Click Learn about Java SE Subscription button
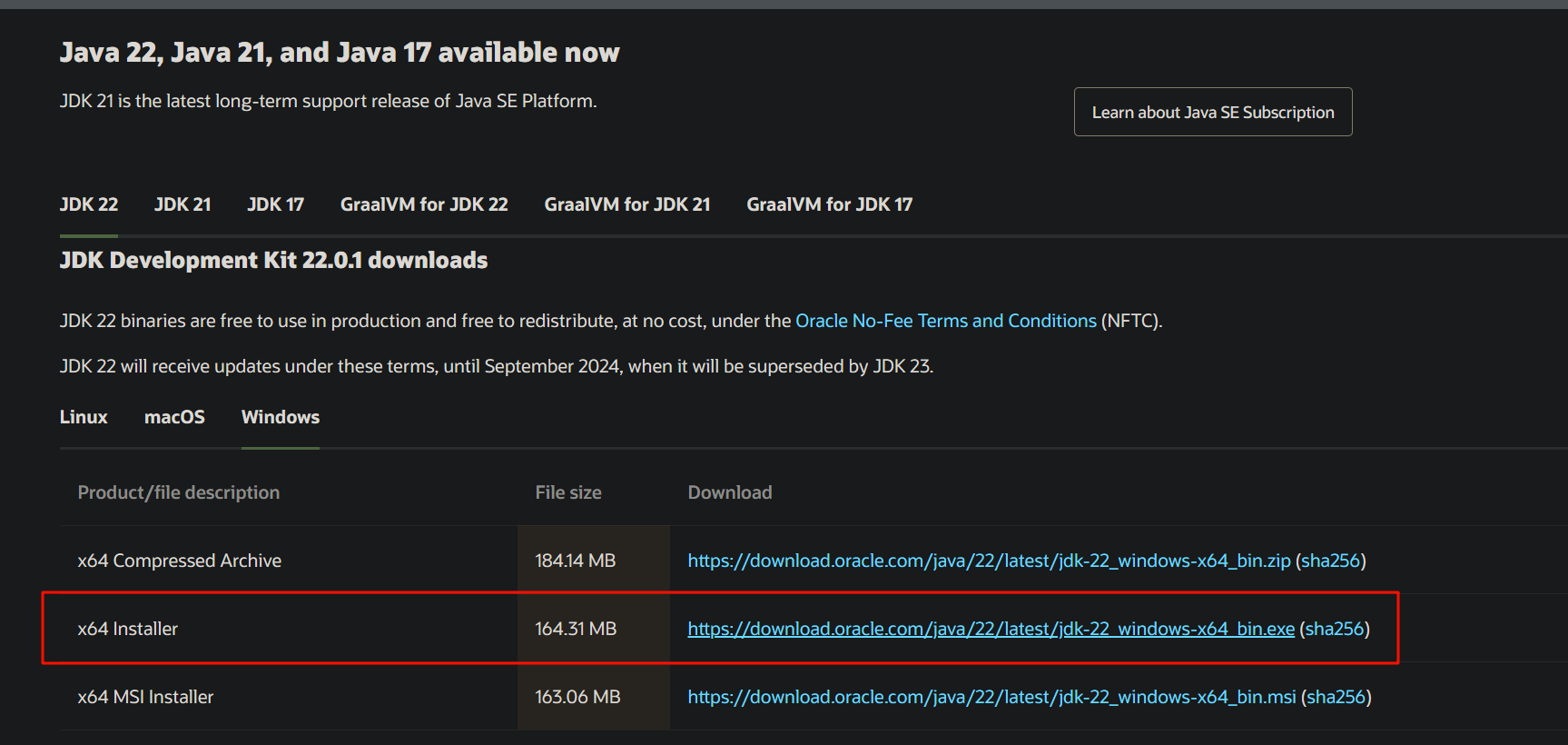 tap(1212, 112)
